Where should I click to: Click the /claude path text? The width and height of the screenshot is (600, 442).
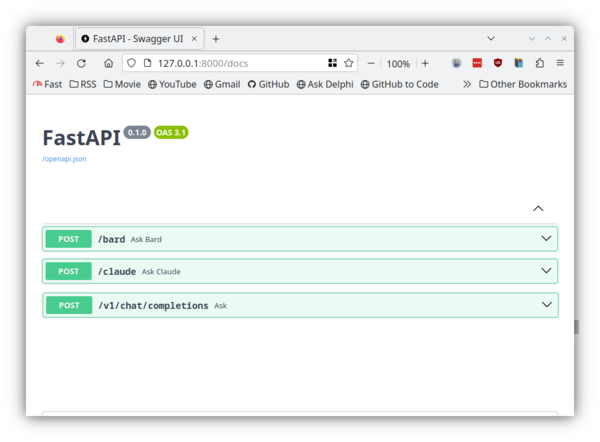[x=117, y=271]
